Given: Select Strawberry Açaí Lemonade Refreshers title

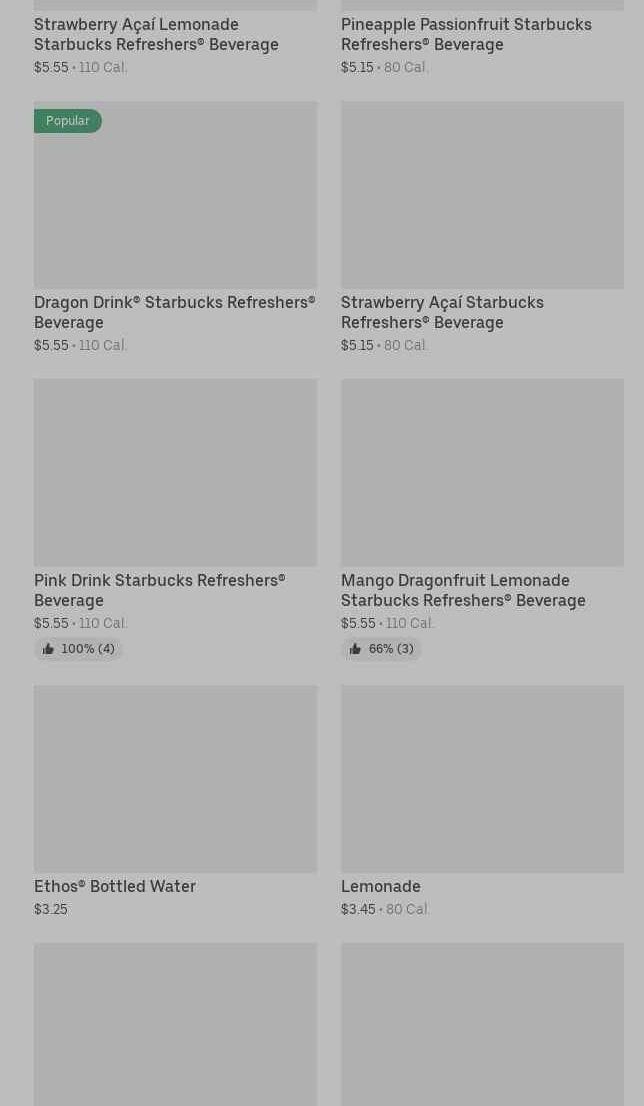Looking at the screenshot, I should click(156, 35).
